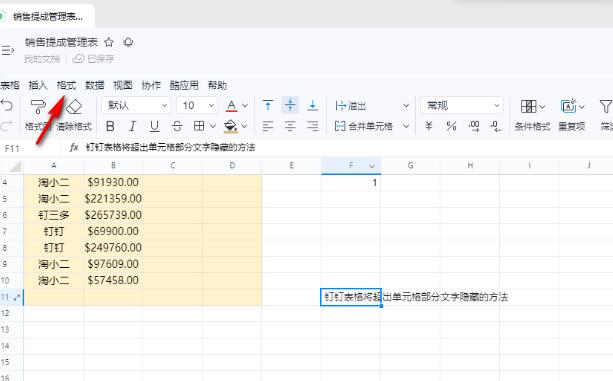Click the notification bell icon
The image size is (613, 381).
click(128, 42)
